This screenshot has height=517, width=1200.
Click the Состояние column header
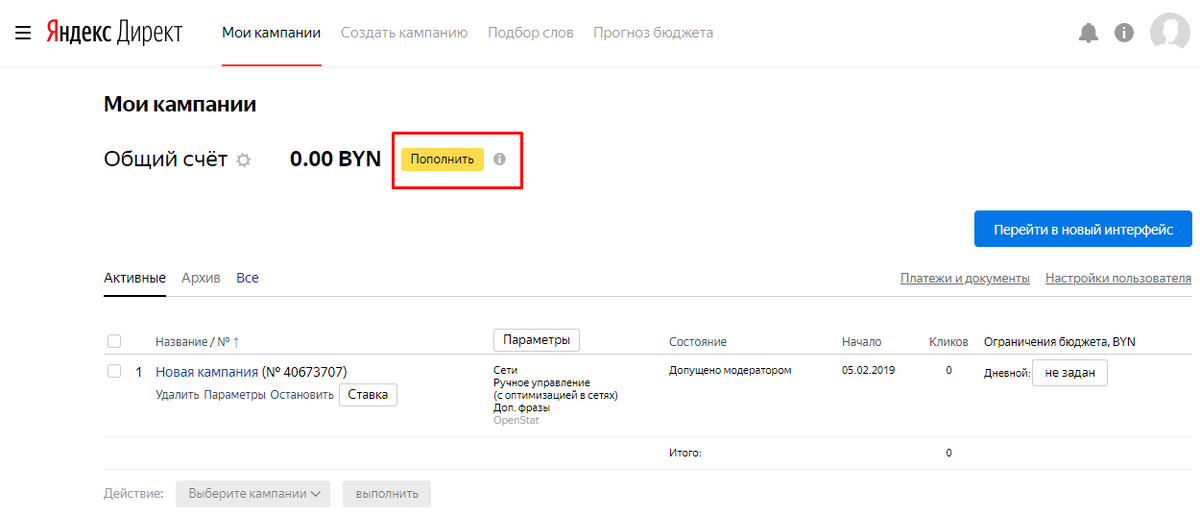(698, 342)
